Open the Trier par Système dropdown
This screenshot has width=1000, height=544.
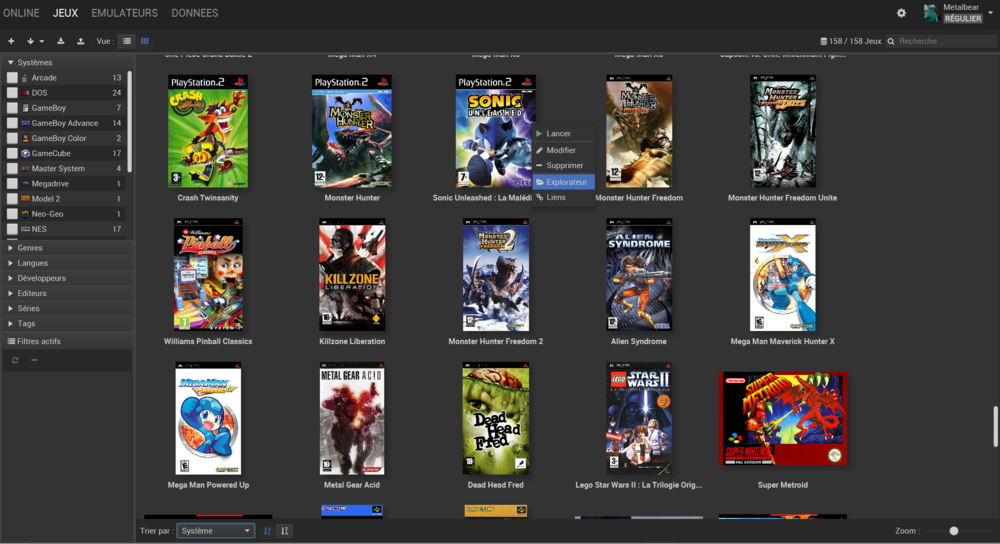pyautogui.click(x=215, y=531)
